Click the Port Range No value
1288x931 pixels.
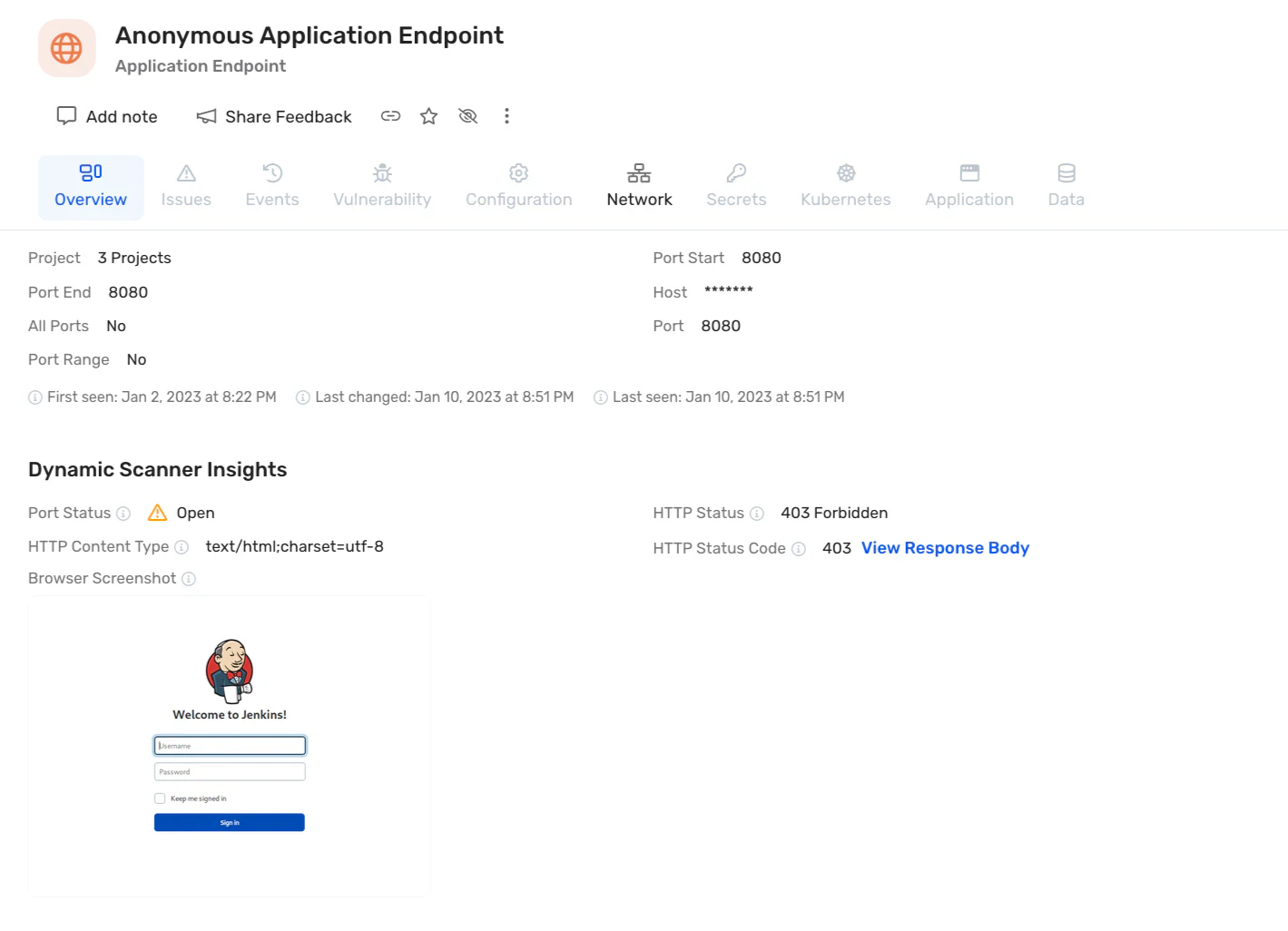136,359
